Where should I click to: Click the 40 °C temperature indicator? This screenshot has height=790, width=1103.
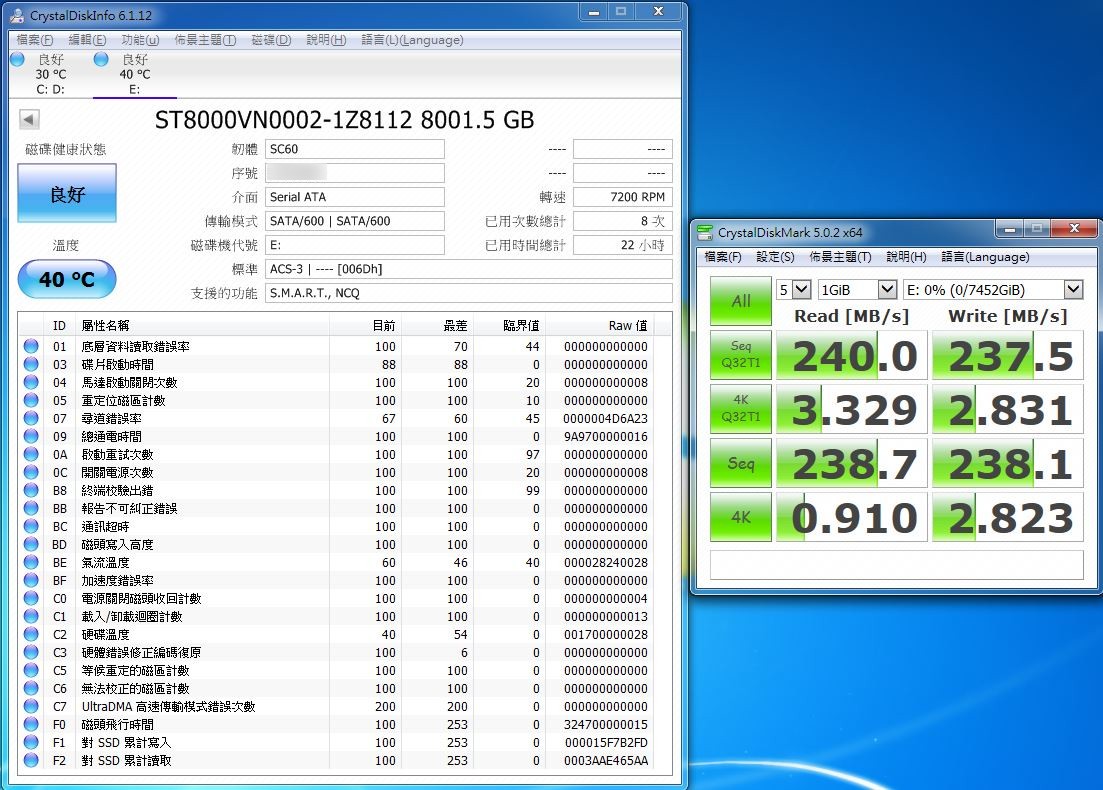click(67, 279)
